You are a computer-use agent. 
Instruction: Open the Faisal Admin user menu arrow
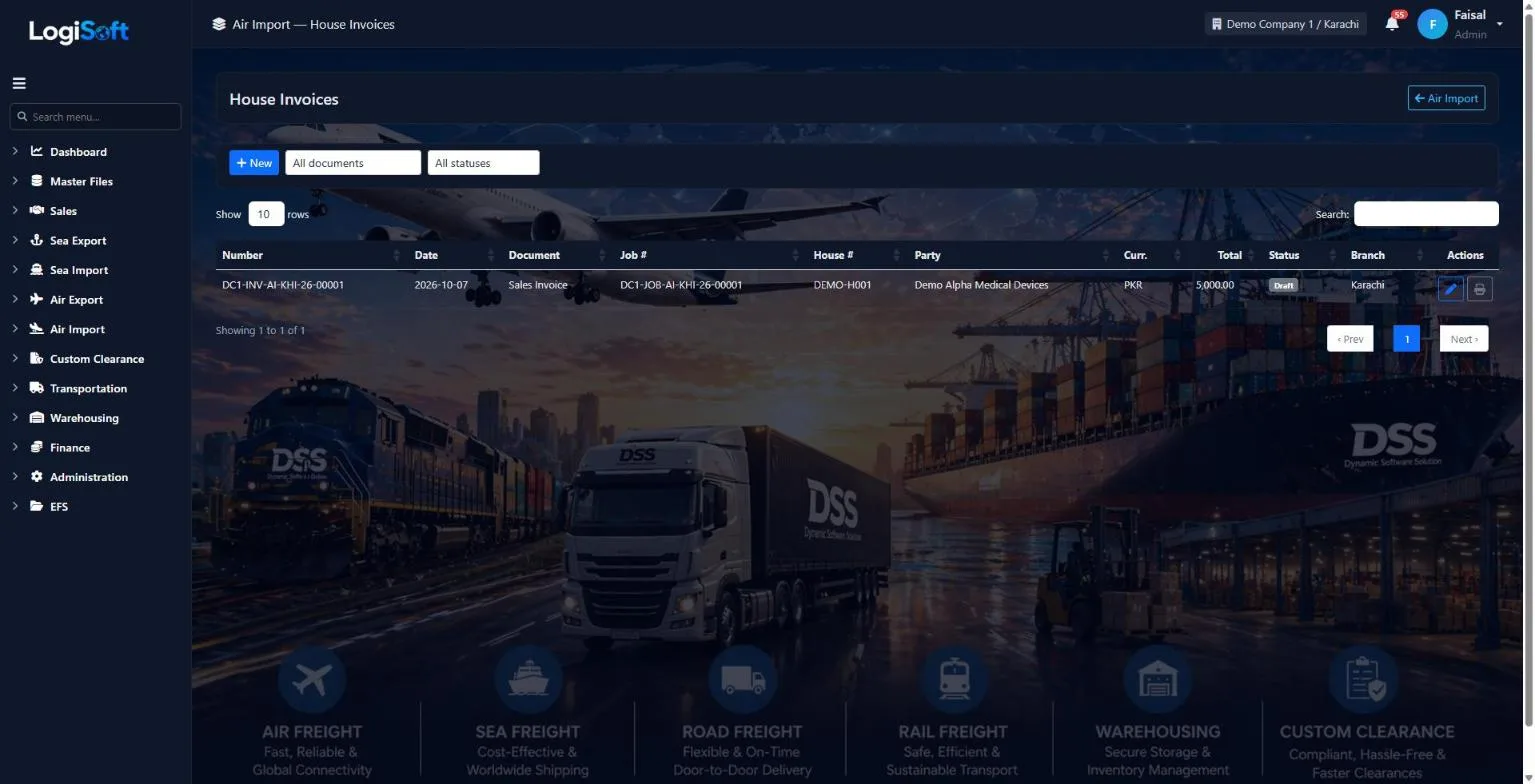1499,24
